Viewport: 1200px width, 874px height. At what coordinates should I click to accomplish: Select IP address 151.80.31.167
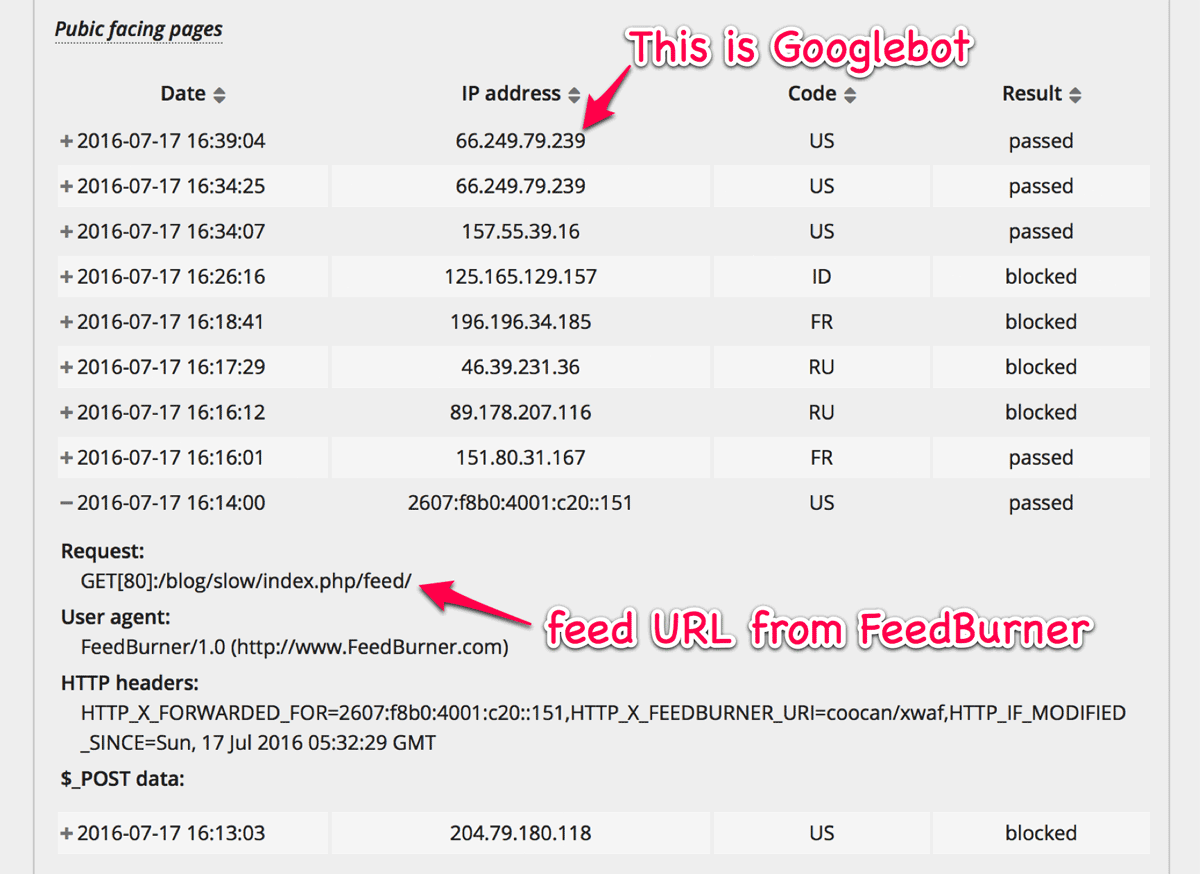(x=520, y=458)
